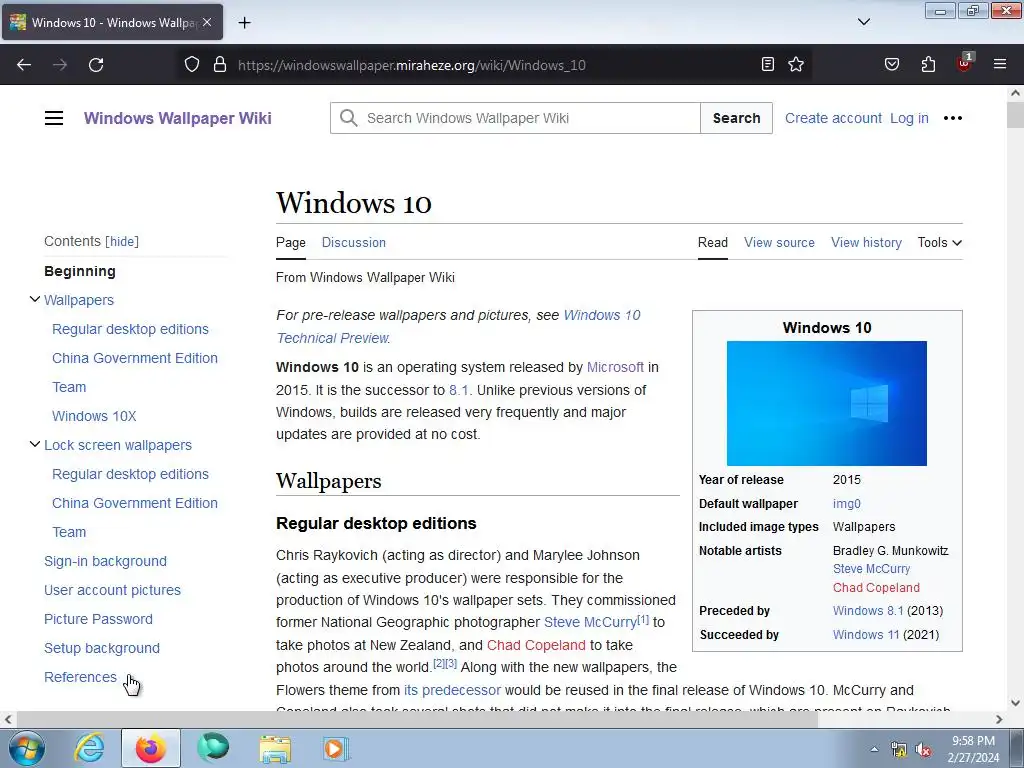
Task: Jump to the Windows 10X section
Action: tap(94, 416)
